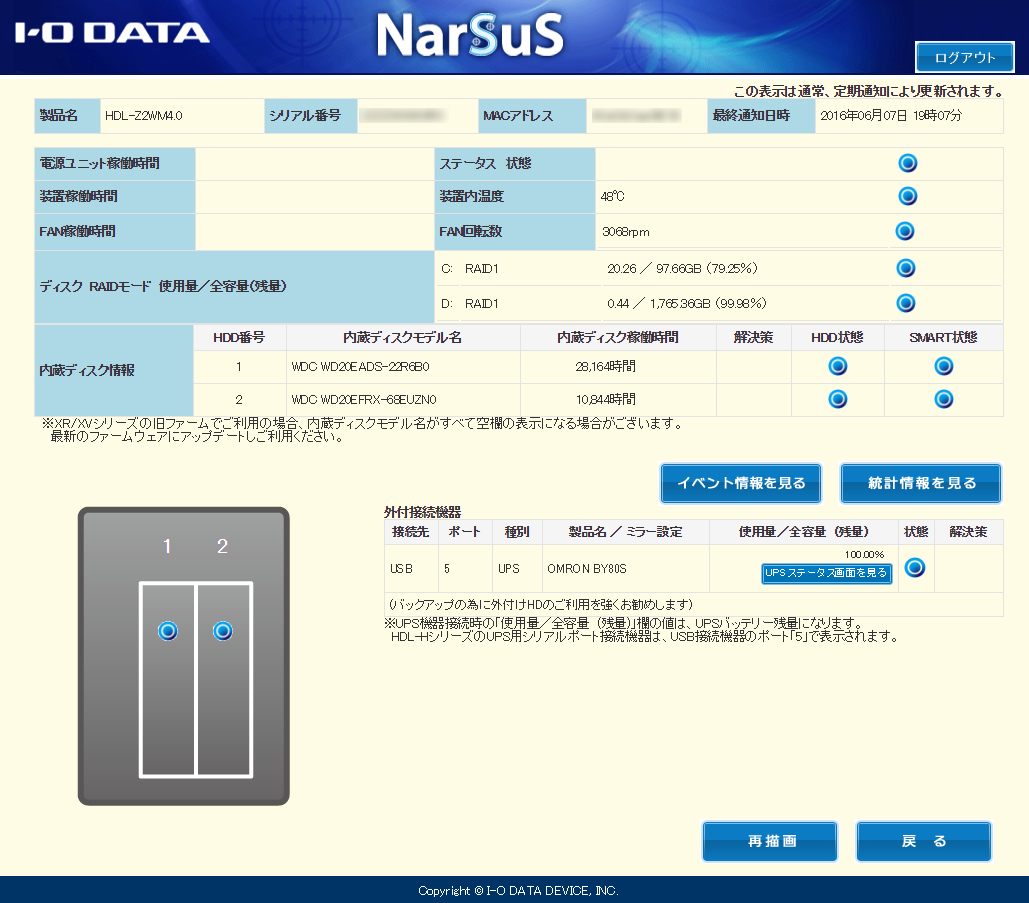Click HDD 2 HDD状態 indicator icon

pos(838,400)
